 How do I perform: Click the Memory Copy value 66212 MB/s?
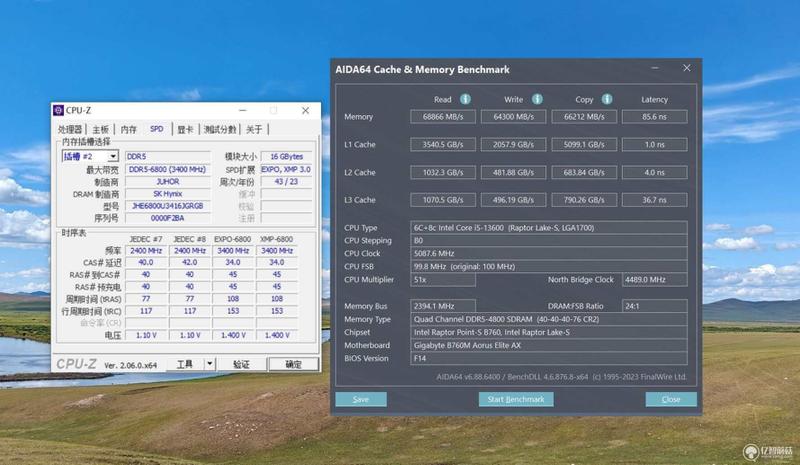tap(584, 116)
